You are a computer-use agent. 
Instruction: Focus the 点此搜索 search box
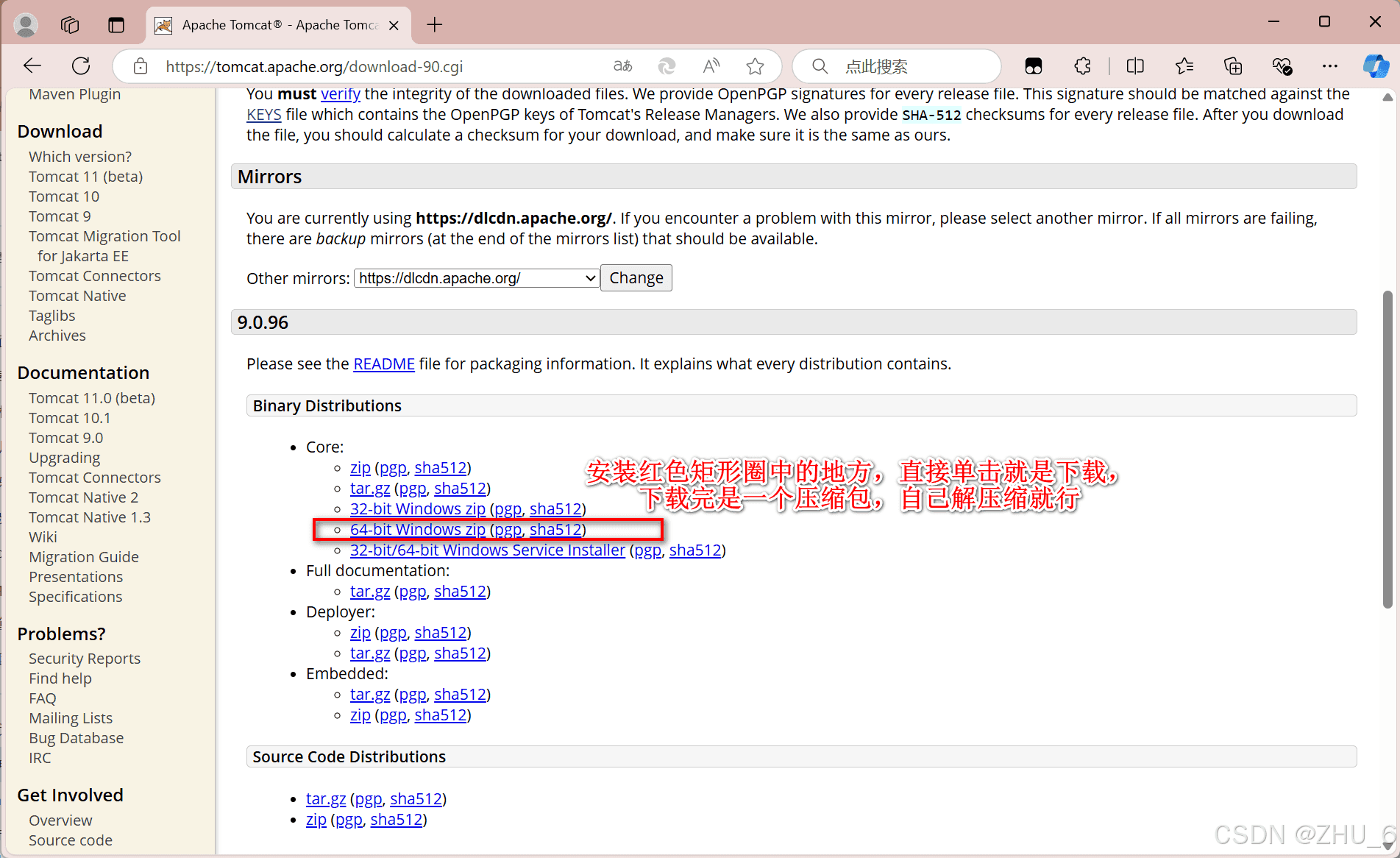(896, 66)
